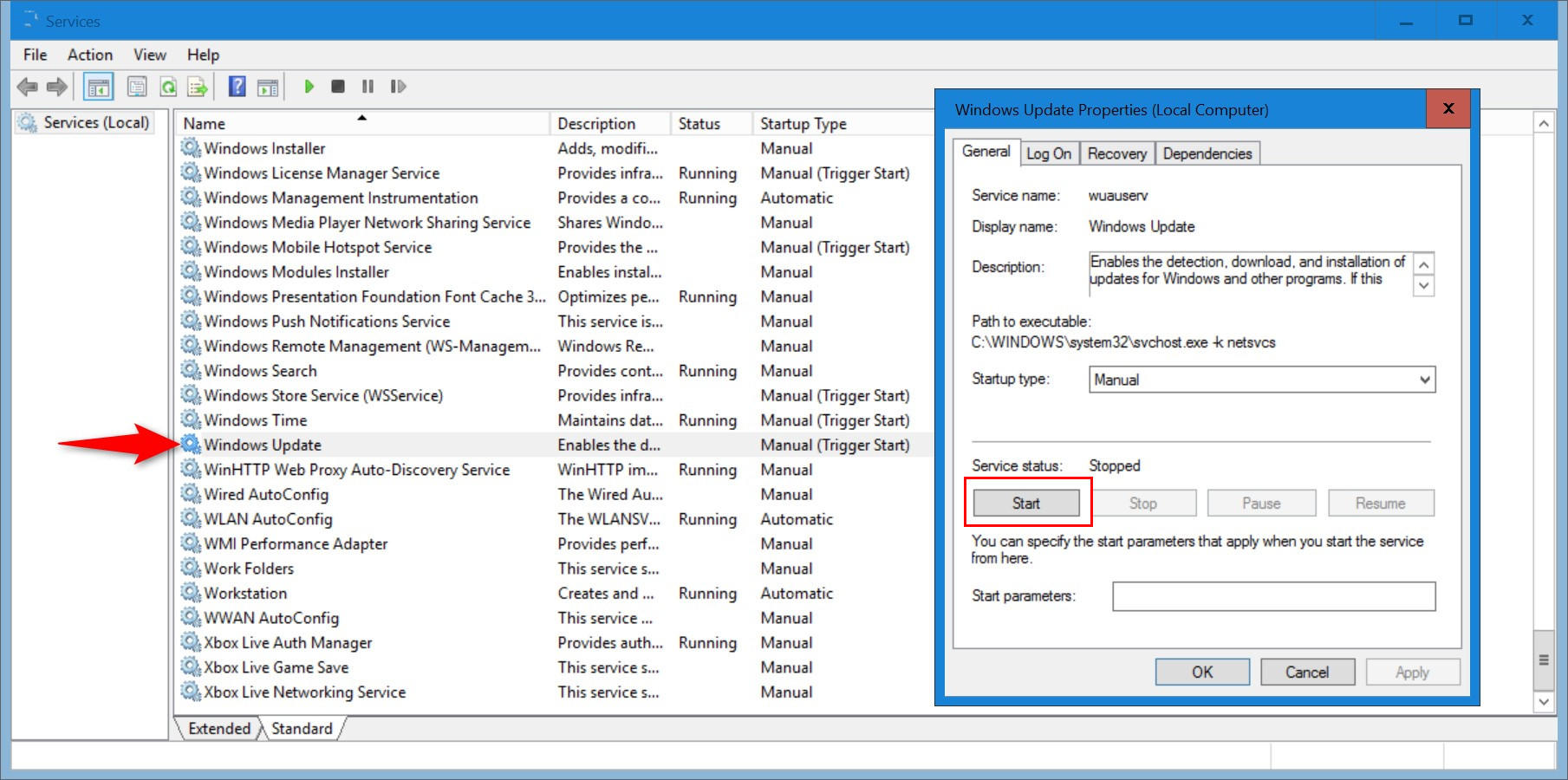Click the gear icon beside WLAN AutoConfig
Viewport: 1568px width, 780px height.
click(x=191, y=519)
